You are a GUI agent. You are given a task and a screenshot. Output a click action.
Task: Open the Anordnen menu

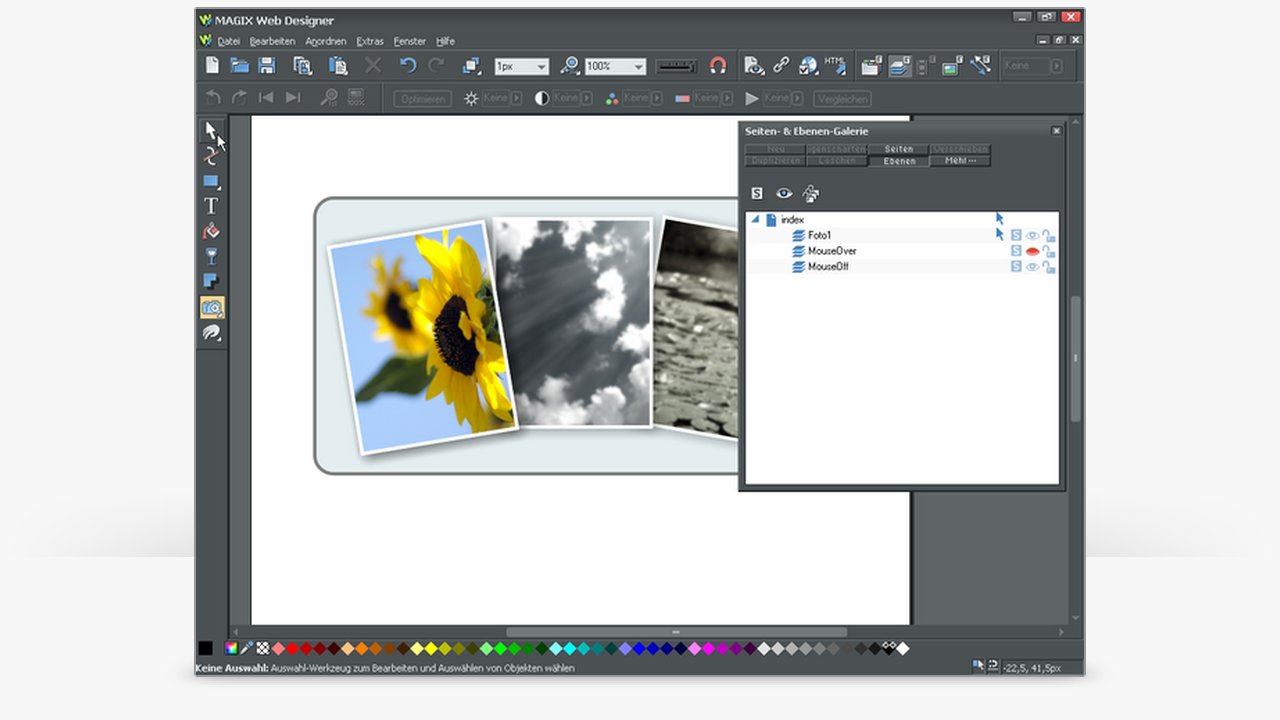(x=326, y=41)
